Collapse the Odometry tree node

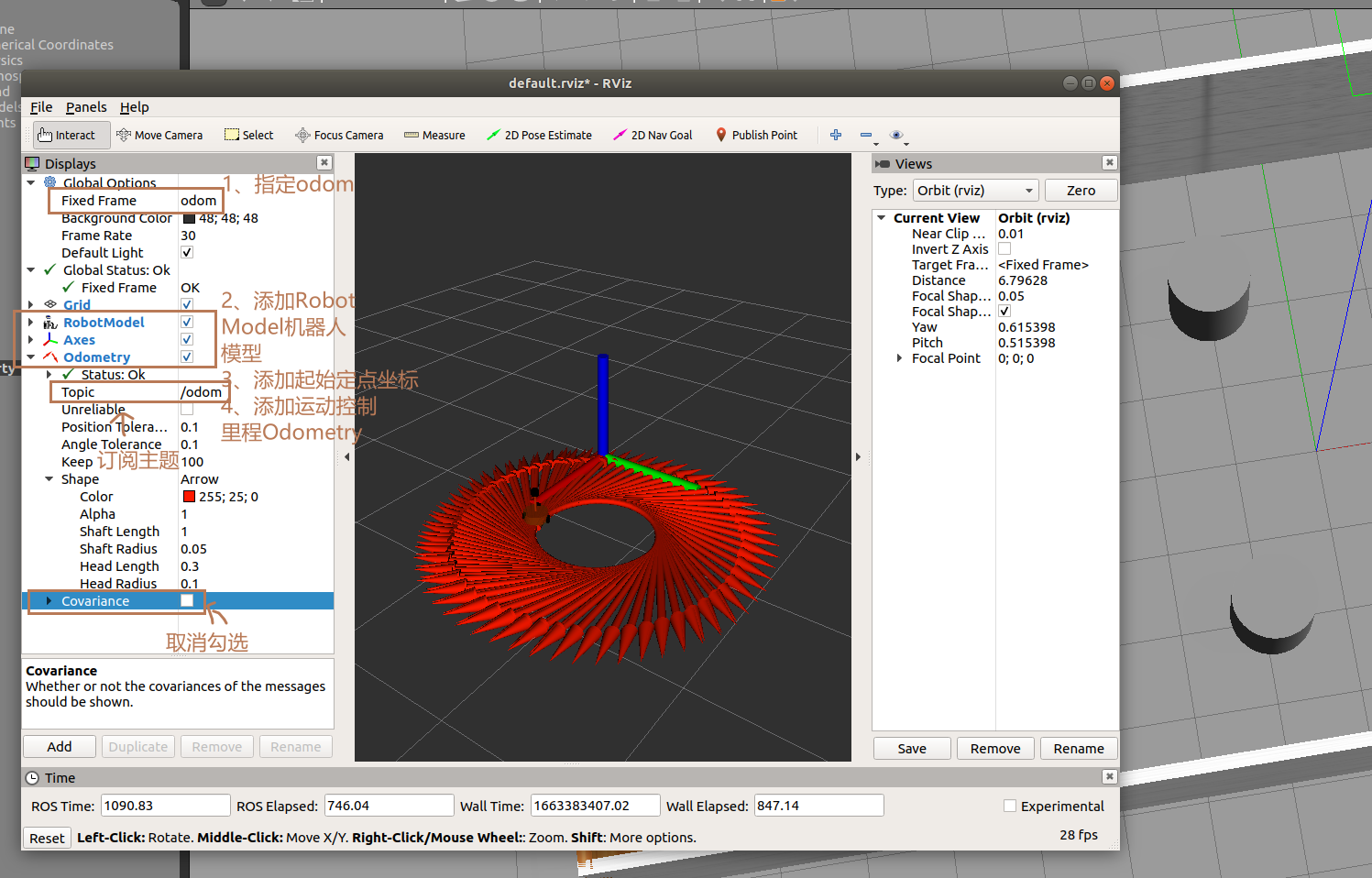(30, 357)
